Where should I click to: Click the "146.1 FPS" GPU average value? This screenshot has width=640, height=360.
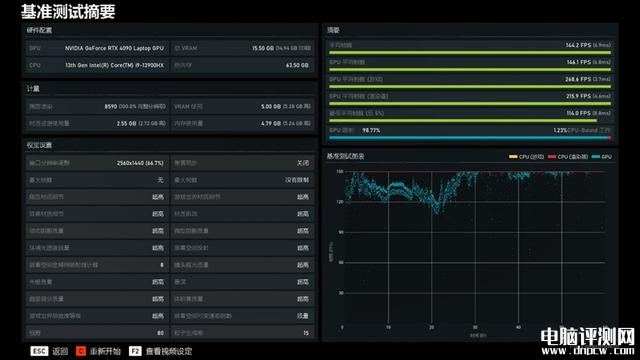coord(578,62)
